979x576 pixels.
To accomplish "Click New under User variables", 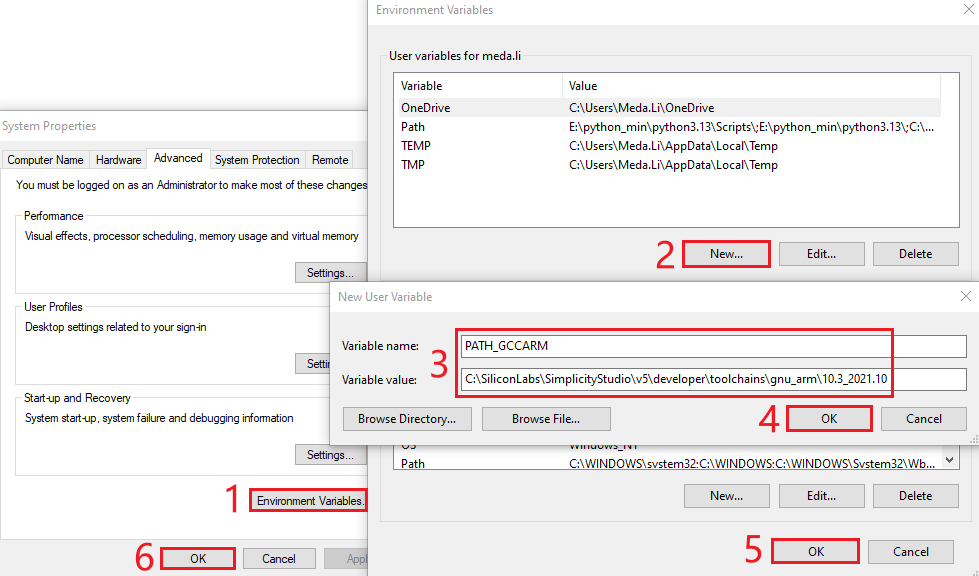I will 726,254.
